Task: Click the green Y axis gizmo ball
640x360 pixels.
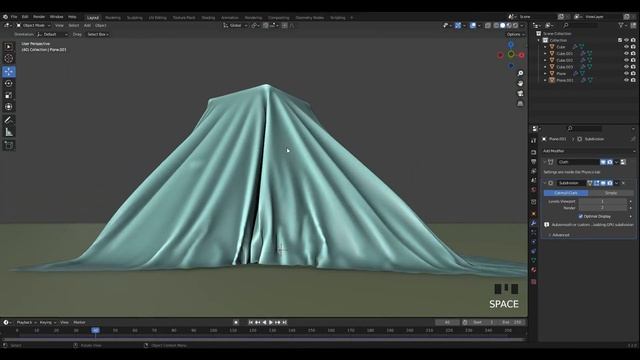Action: click(x=511, y=54)
